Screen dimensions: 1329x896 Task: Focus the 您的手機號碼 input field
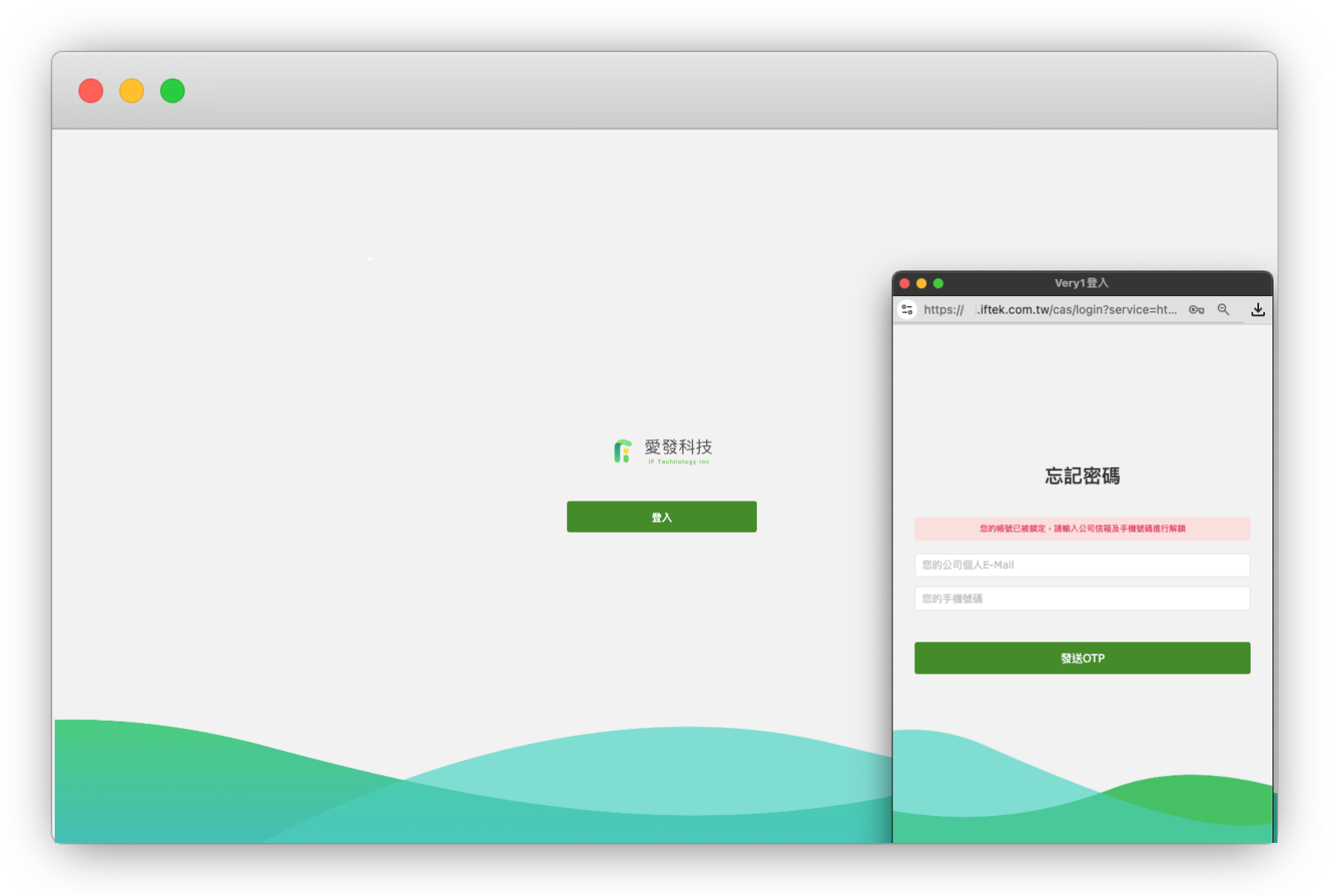click(1081, 598)
